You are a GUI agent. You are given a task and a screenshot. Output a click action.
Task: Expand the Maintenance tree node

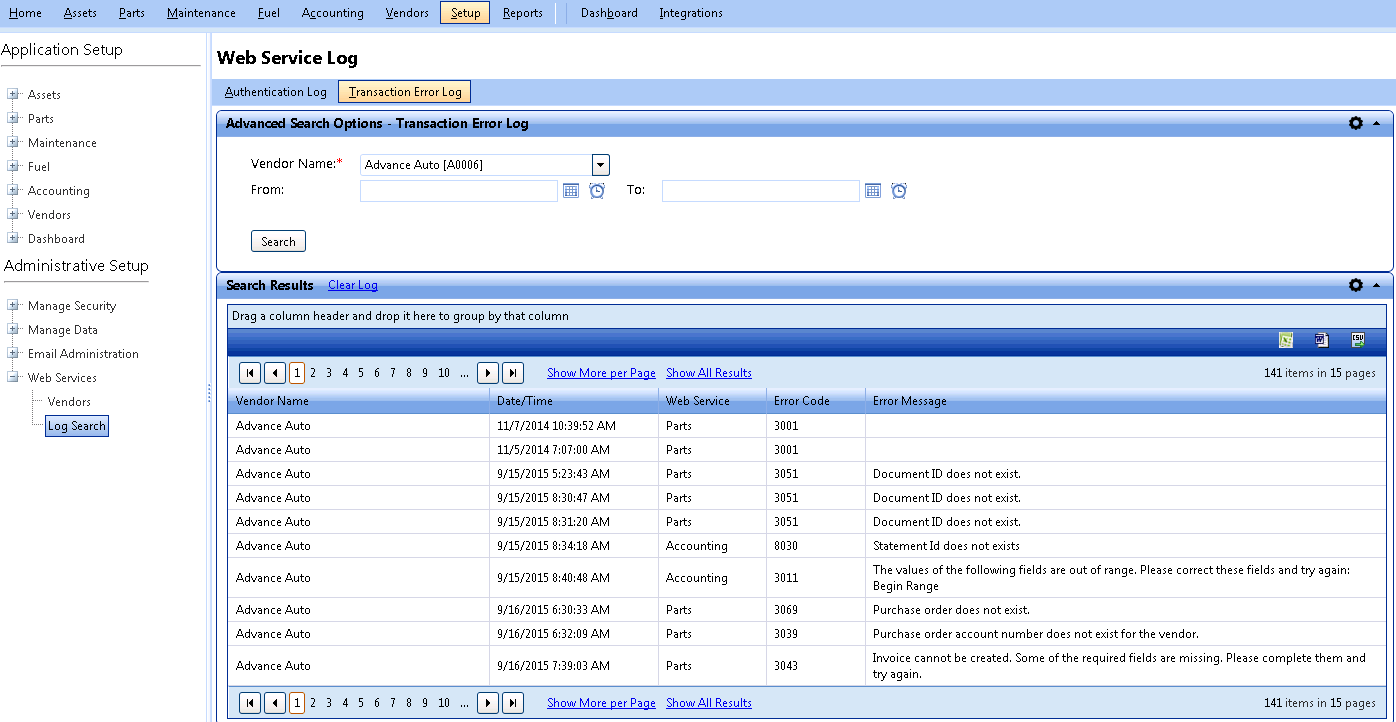pyautogui.click(x=14, y=143)
